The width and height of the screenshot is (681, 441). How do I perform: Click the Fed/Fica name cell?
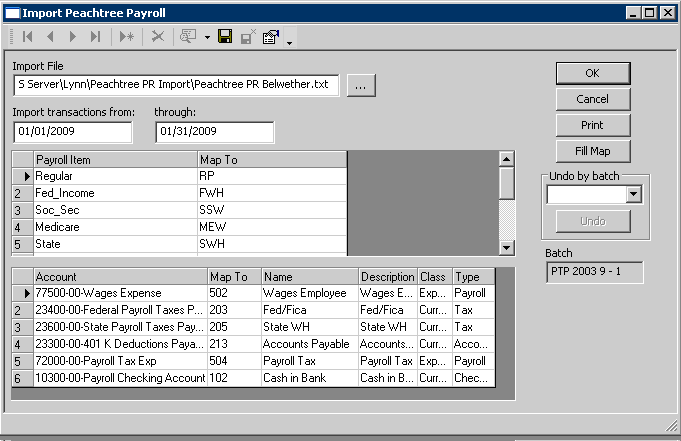click(310, 310)
